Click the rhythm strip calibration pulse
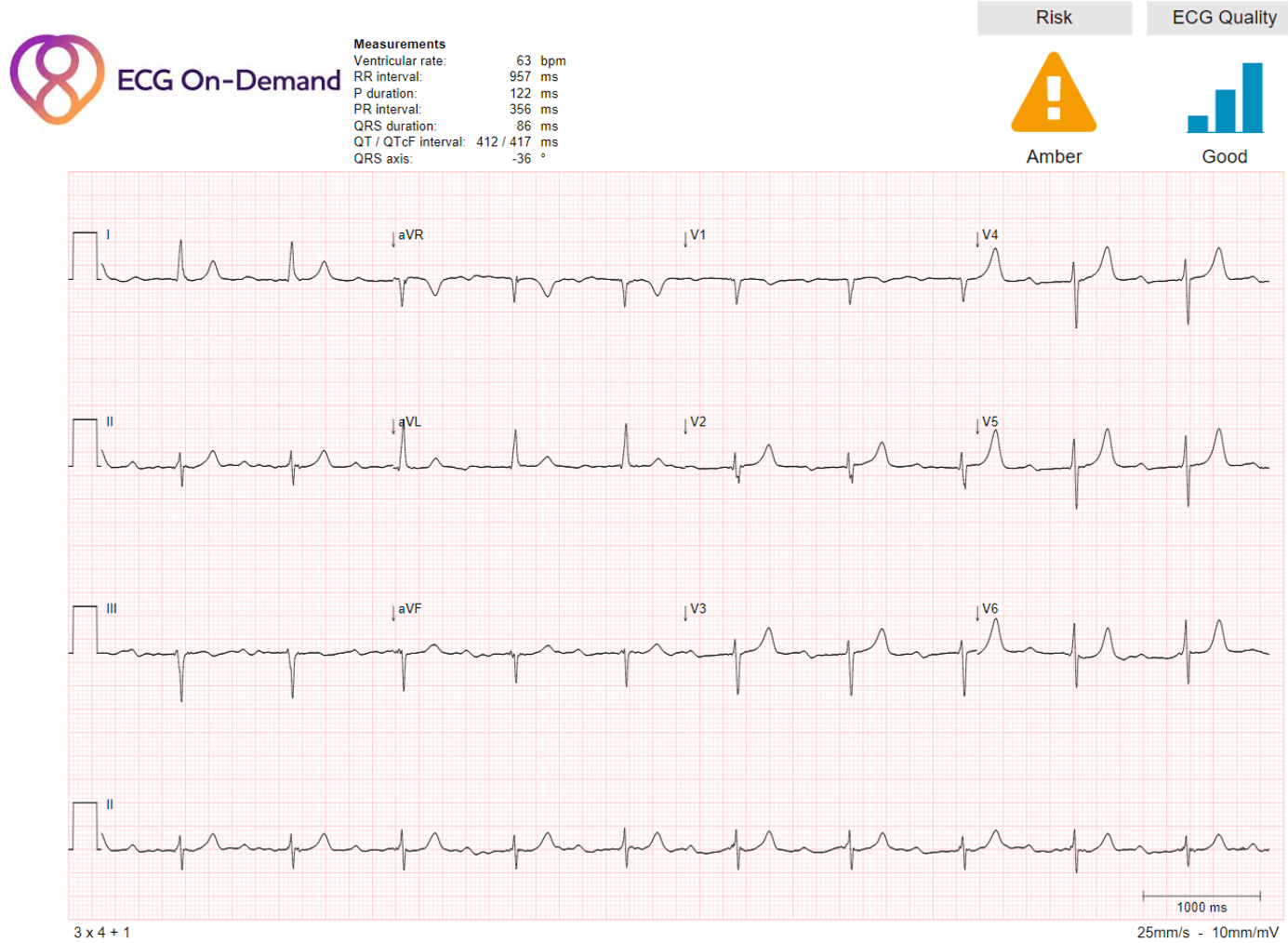The width and height of the screenshot is (1288, 943). (84, 826)
